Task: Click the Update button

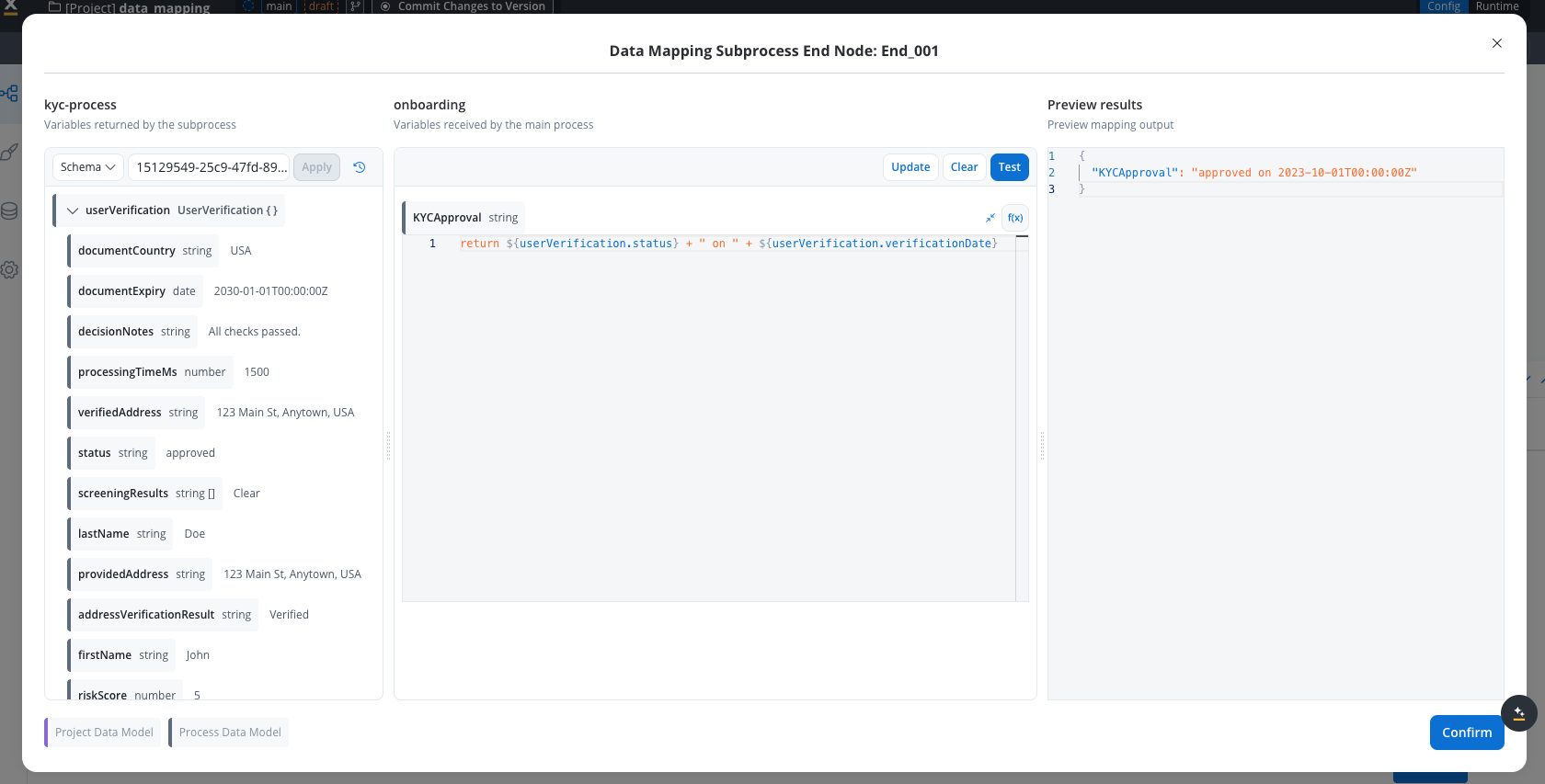Action: pos(910,167)
